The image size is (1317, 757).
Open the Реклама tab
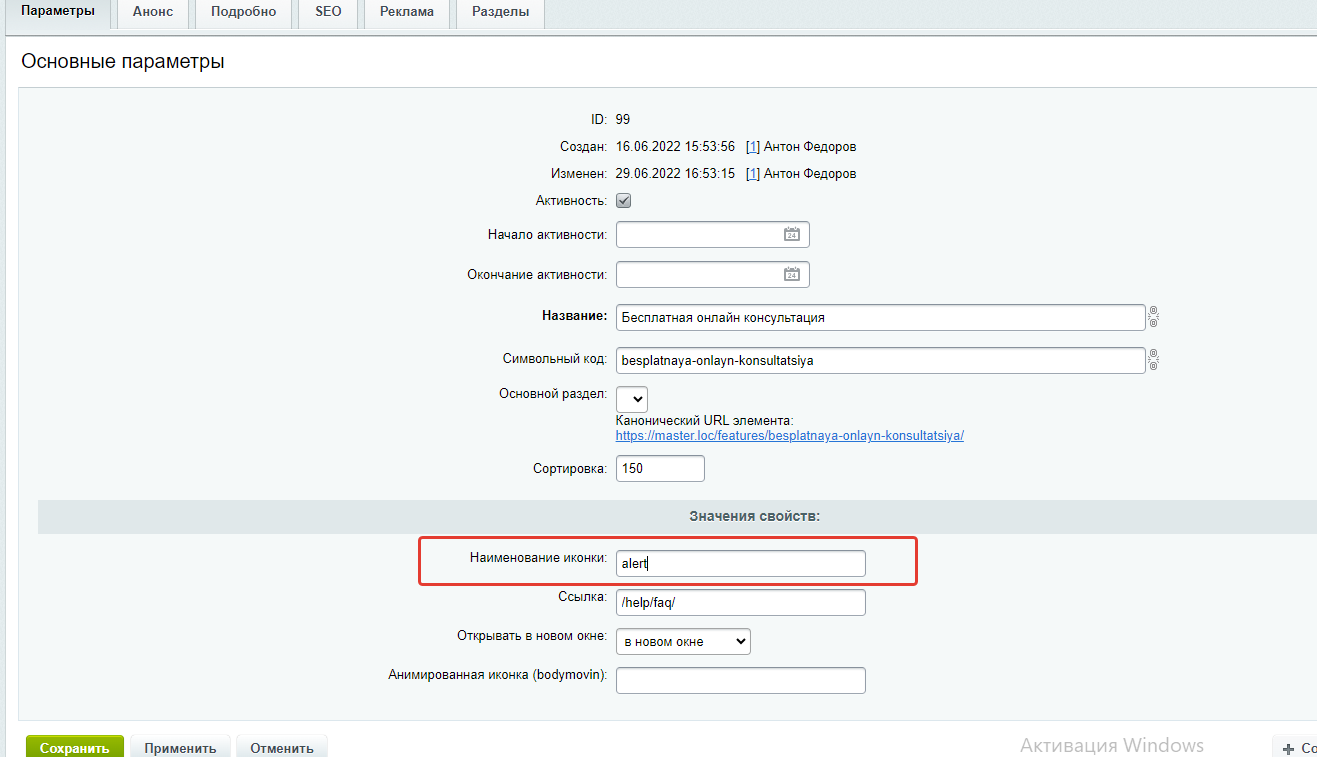point(406,11)
